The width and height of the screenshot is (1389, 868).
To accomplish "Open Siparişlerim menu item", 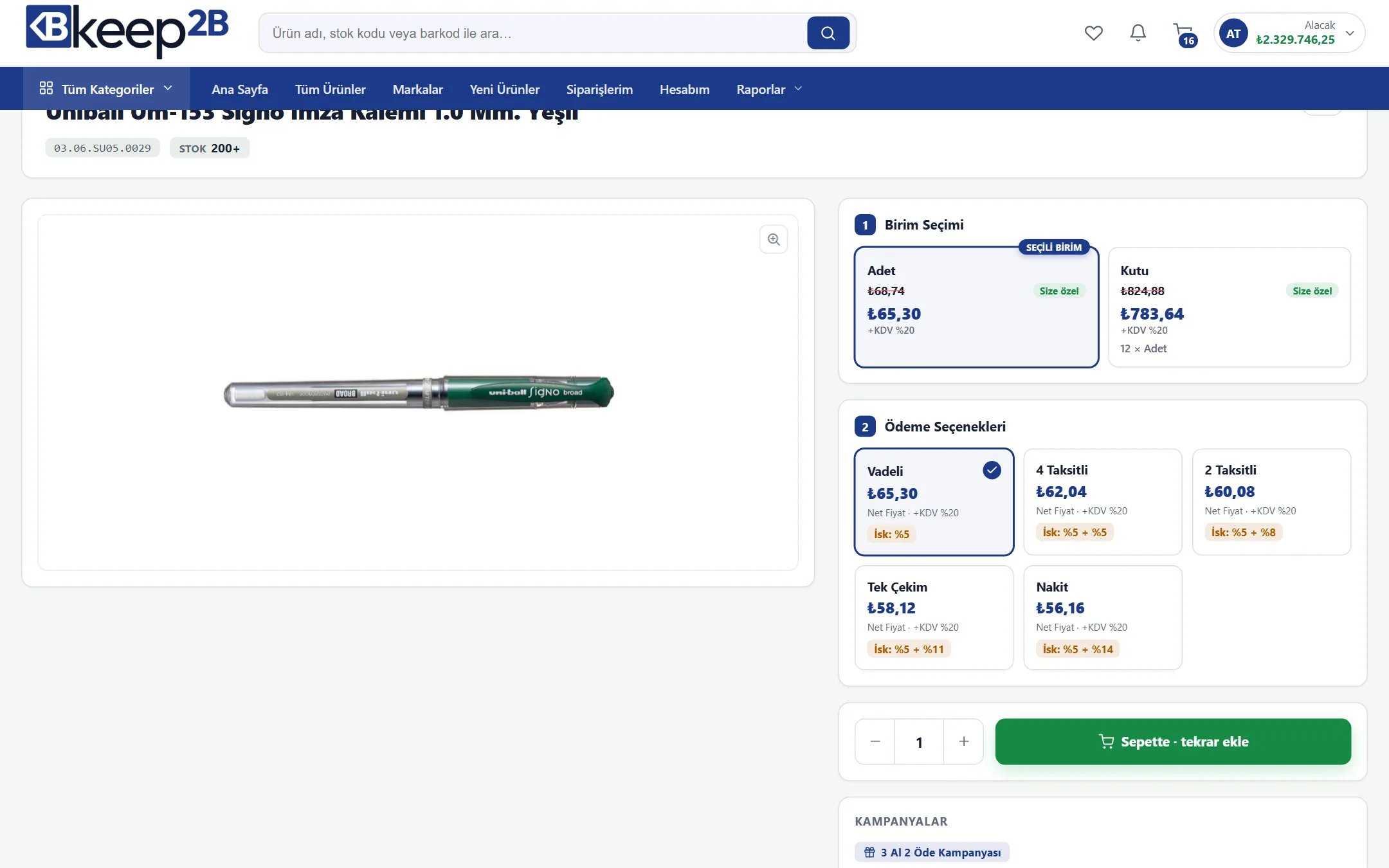I will 599,89.
